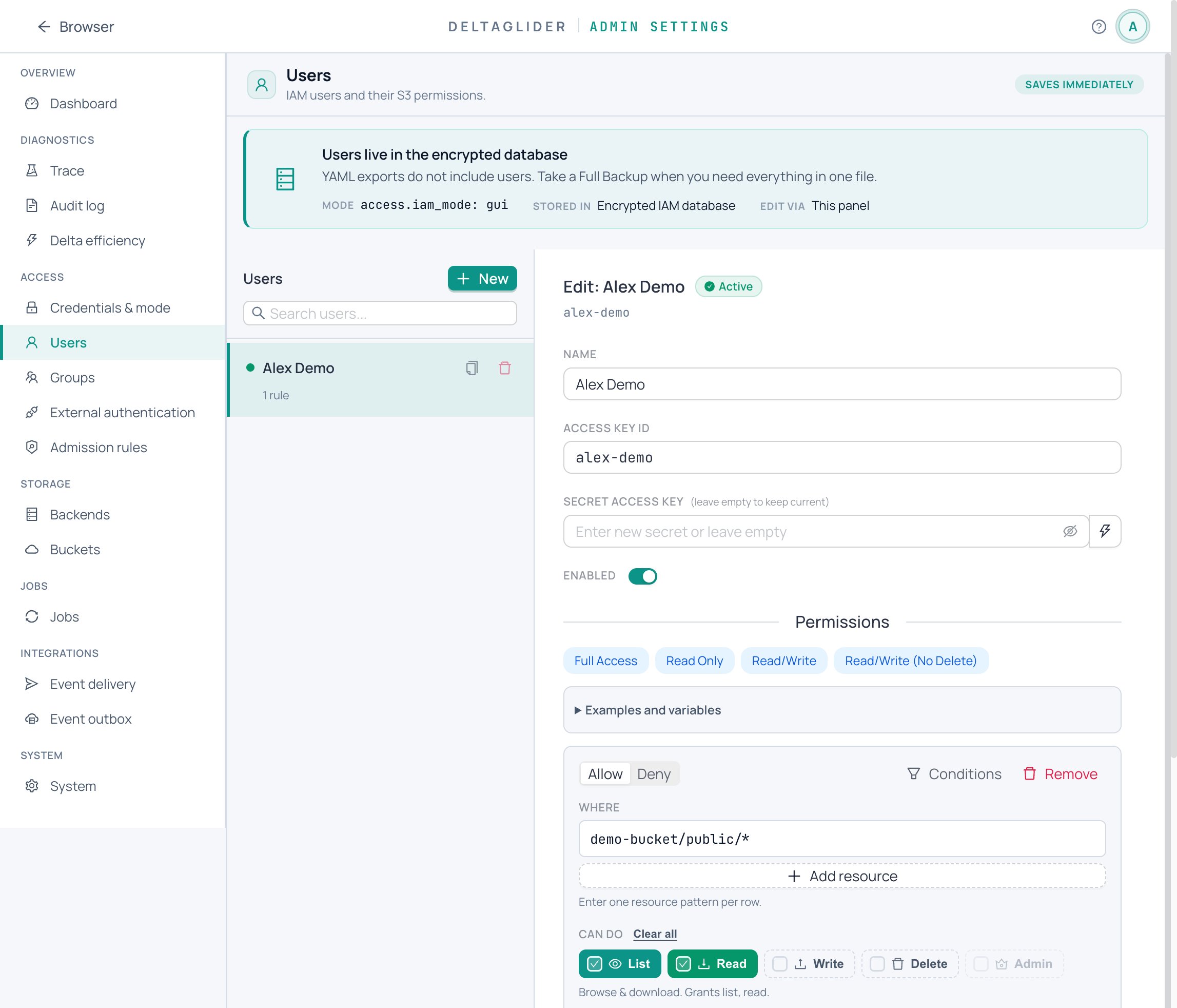Click the Saves Immediately badge

point(1078,85)
